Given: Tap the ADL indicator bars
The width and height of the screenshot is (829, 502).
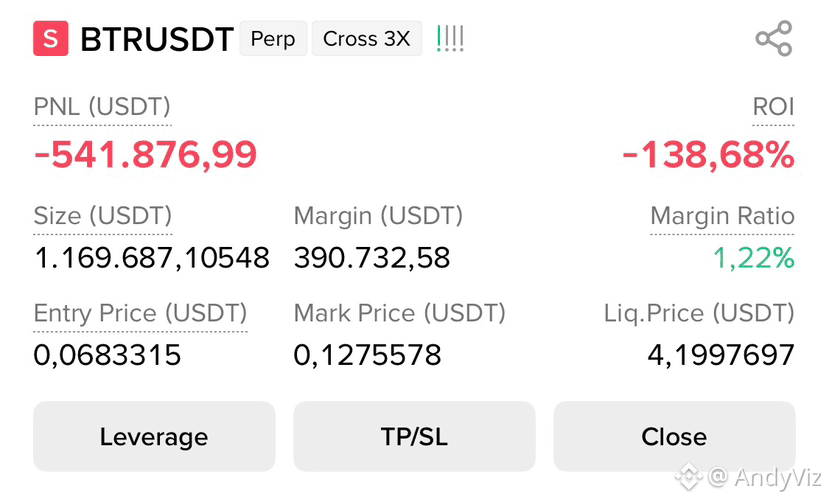Looking at the screenshot, I should coord(450,39).
